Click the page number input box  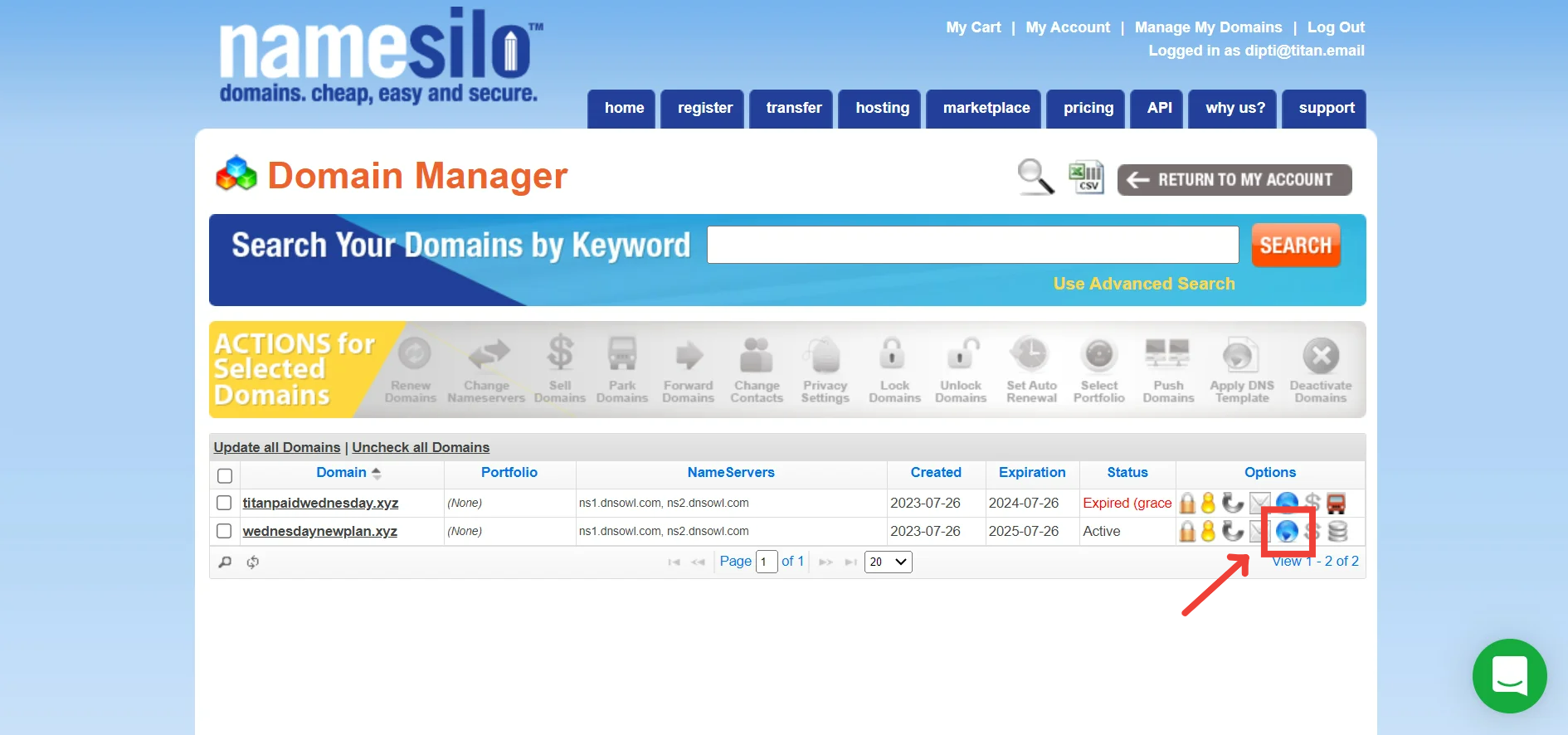[x=767, y=562]
